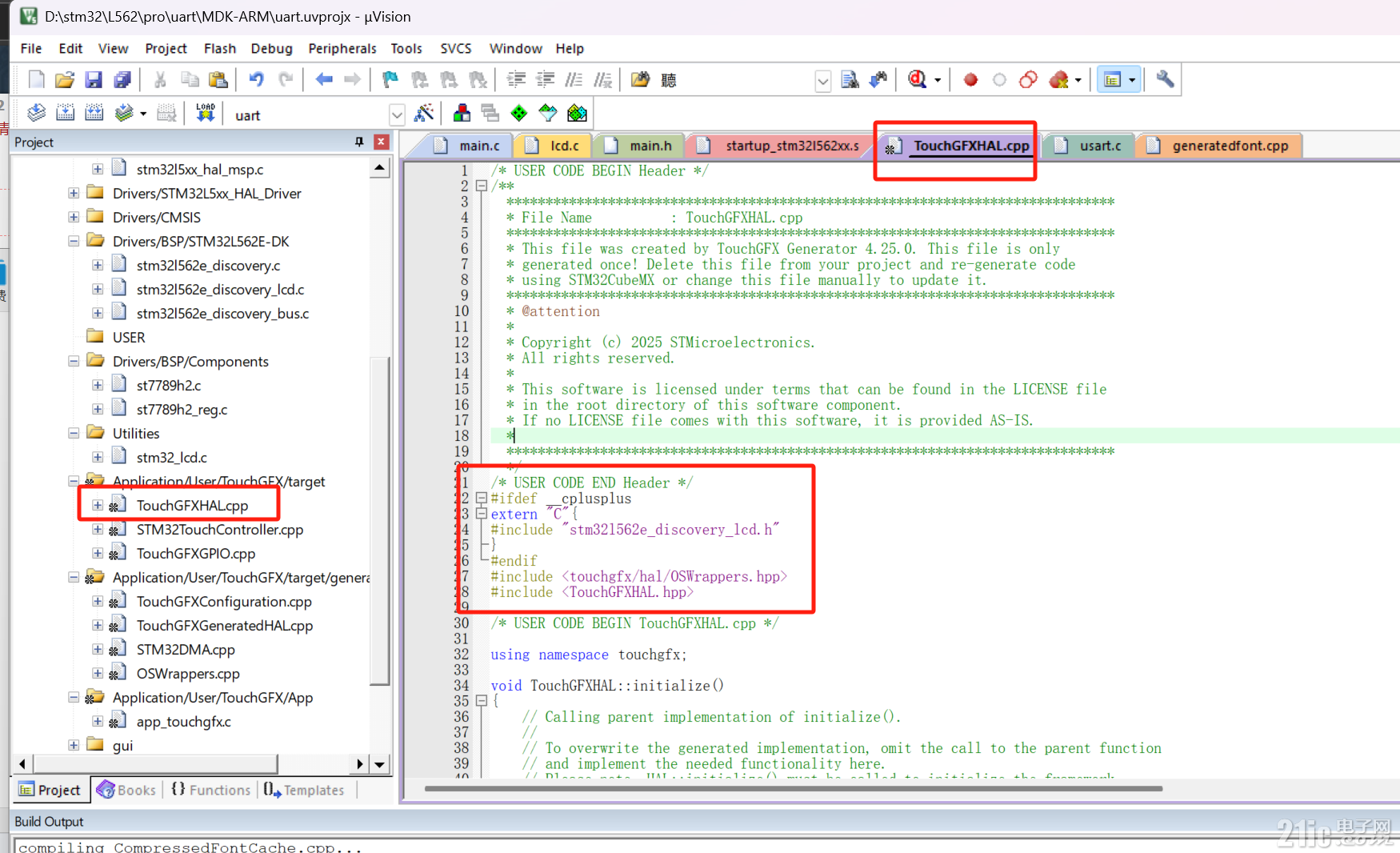This screenshot has width=1400, height=853.
Task: Show the Books panel tab
Action: tap(126, 790)
